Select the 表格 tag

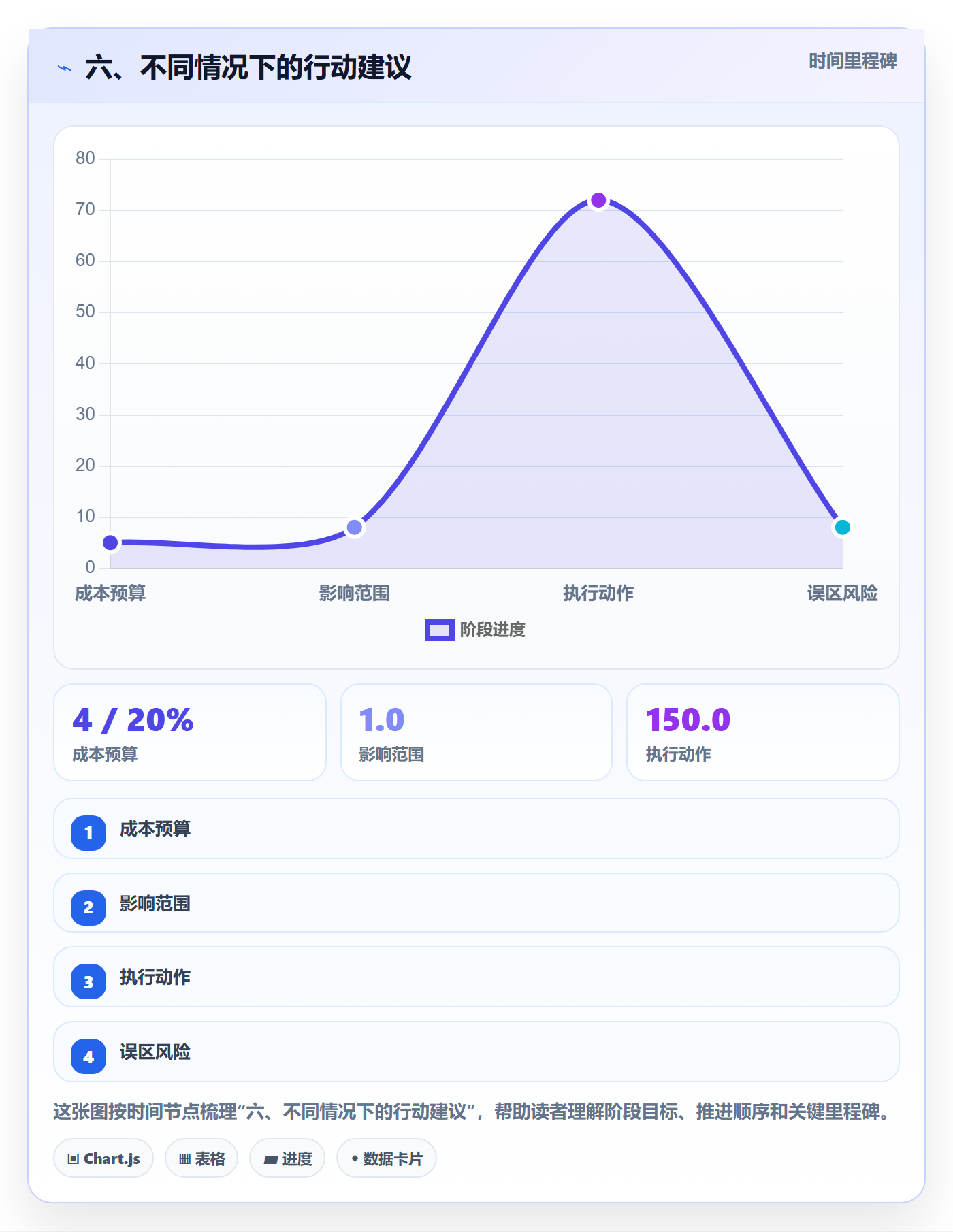coord(201,1158)
